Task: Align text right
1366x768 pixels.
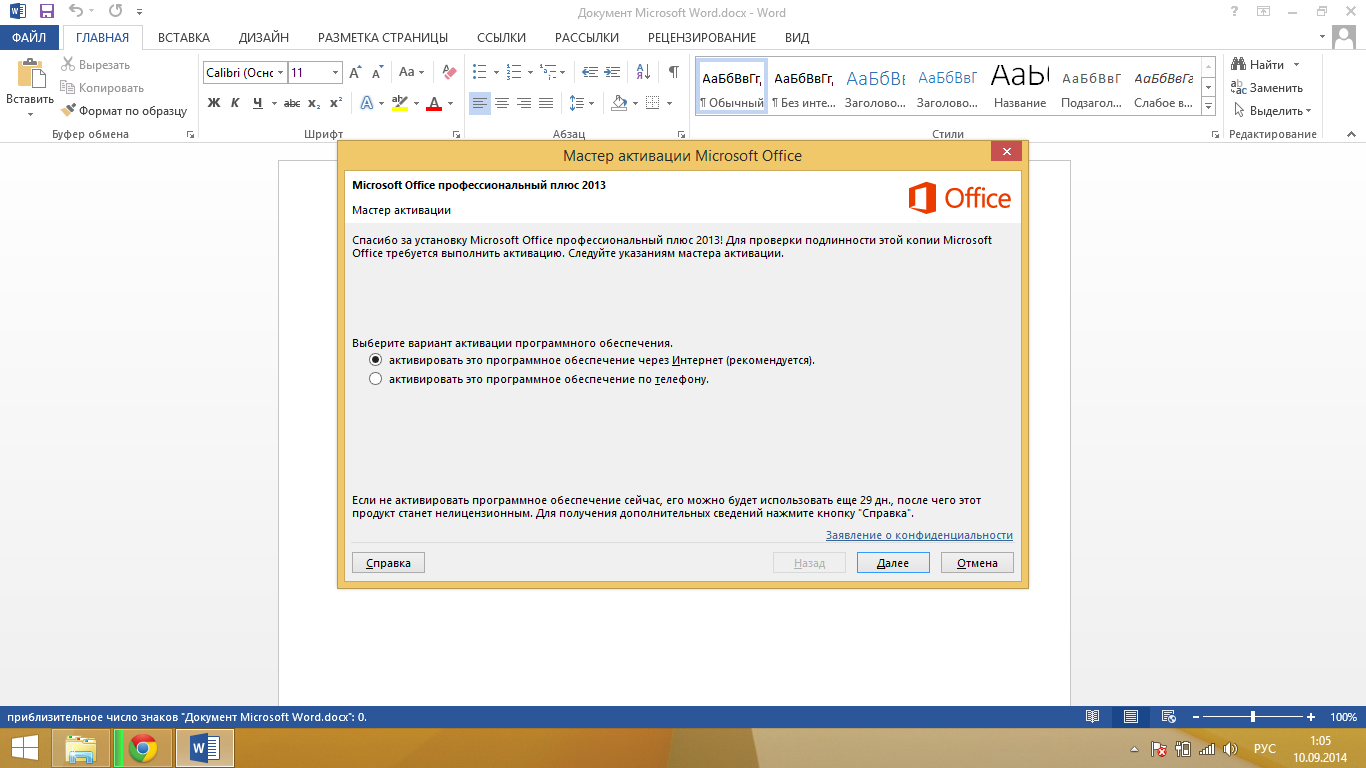Action: coord(524,103)
